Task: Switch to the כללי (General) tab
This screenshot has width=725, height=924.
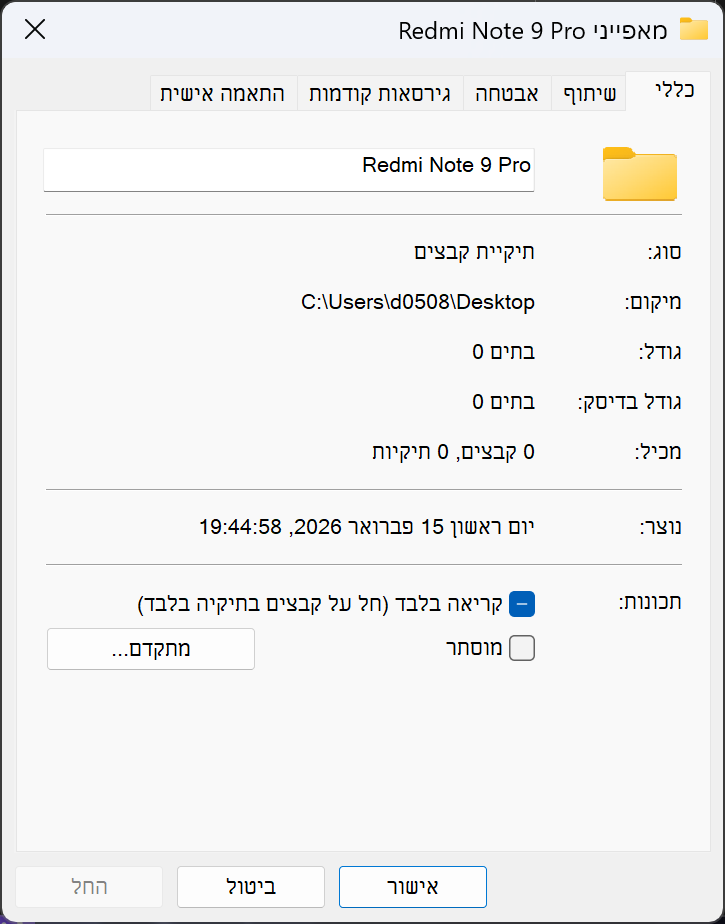Action: (x=674, y=93)
